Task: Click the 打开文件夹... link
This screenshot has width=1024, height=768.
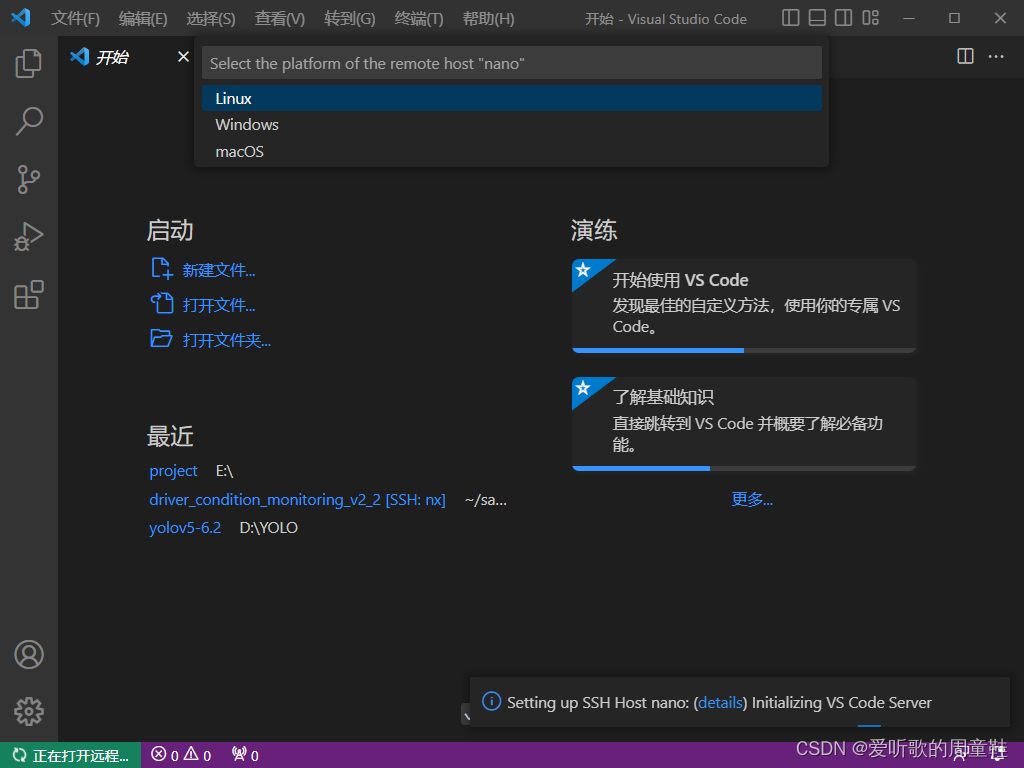Action: tap(227, 340)
